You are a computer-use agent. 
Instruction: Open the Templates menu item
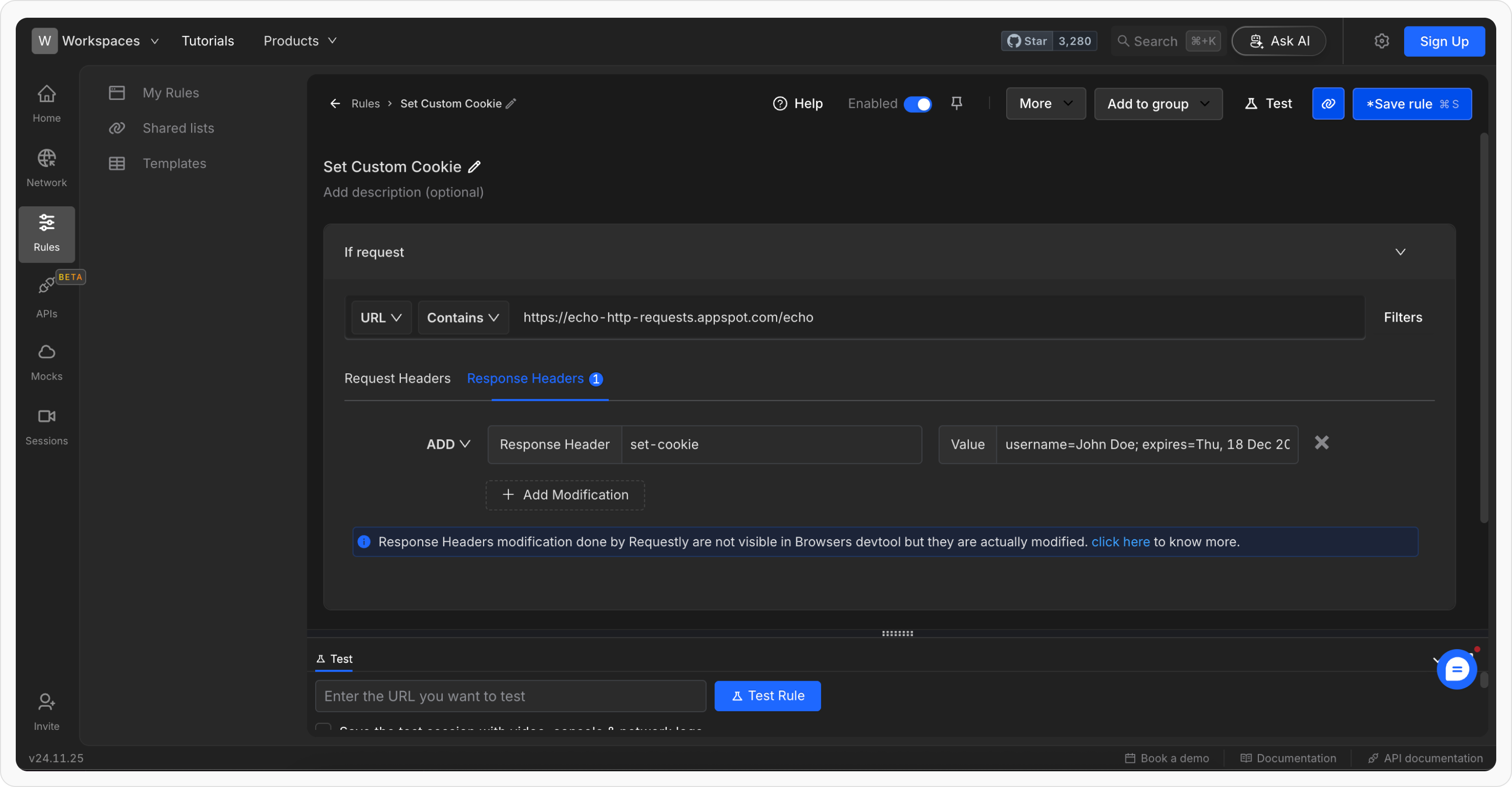point(174,163)
